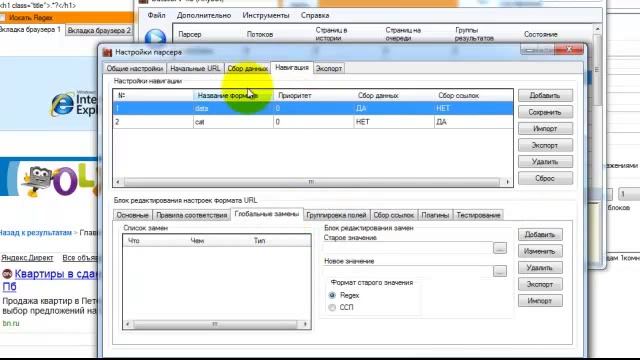Click the Назад к результатам link
Screen dimensions: 640x360
36,233
